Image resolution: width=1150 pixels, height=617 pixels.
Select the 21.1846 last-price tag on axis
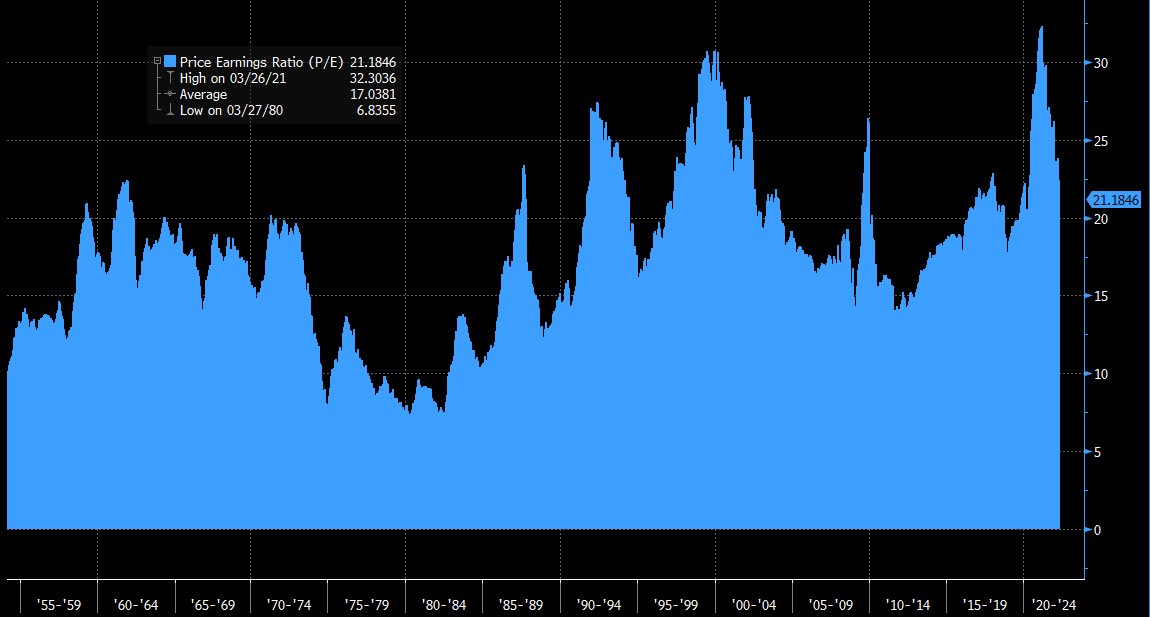pos(1114,200)
